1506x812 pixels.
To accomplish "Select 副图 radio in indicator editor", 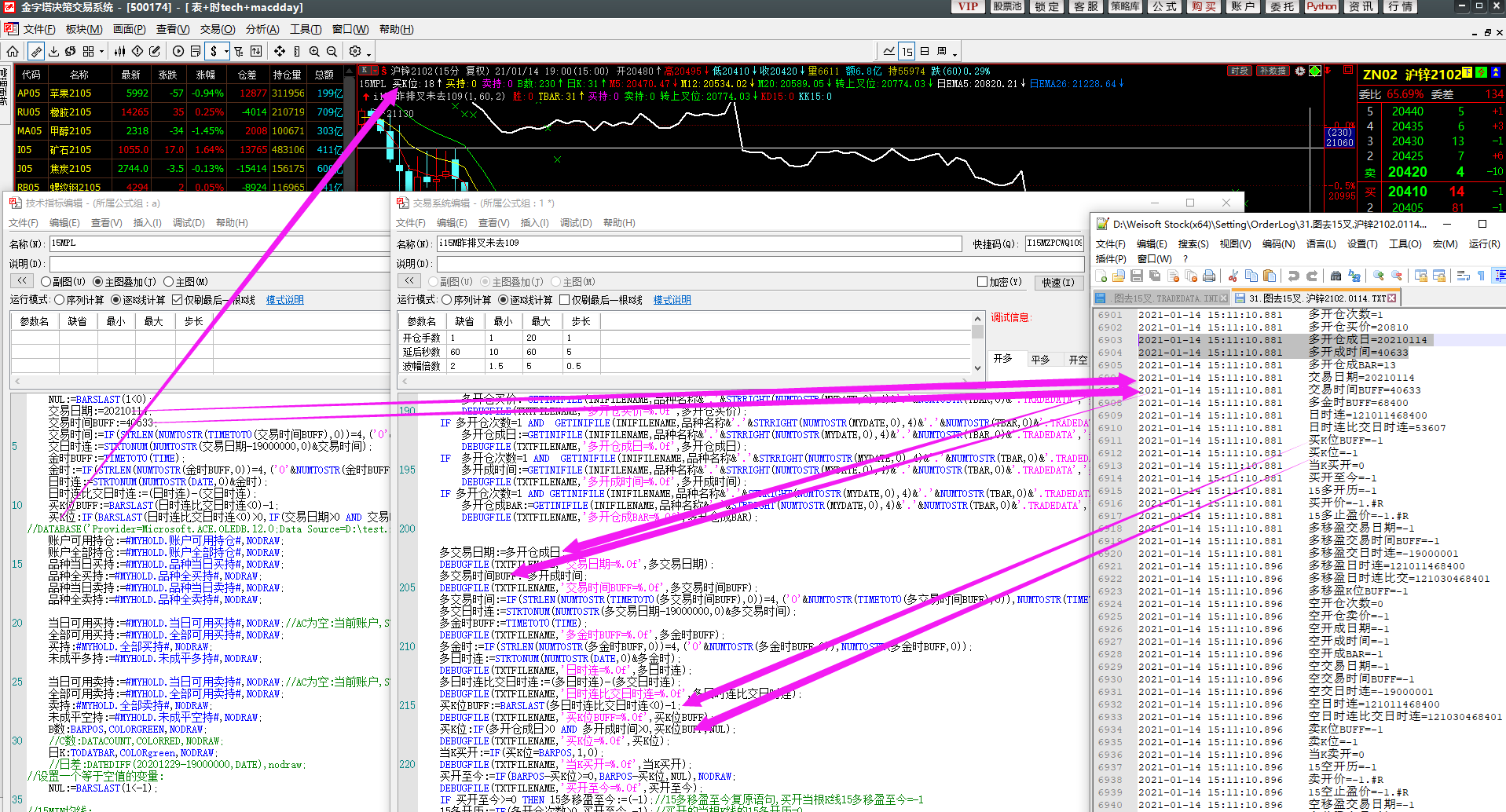I will (63, 282).
